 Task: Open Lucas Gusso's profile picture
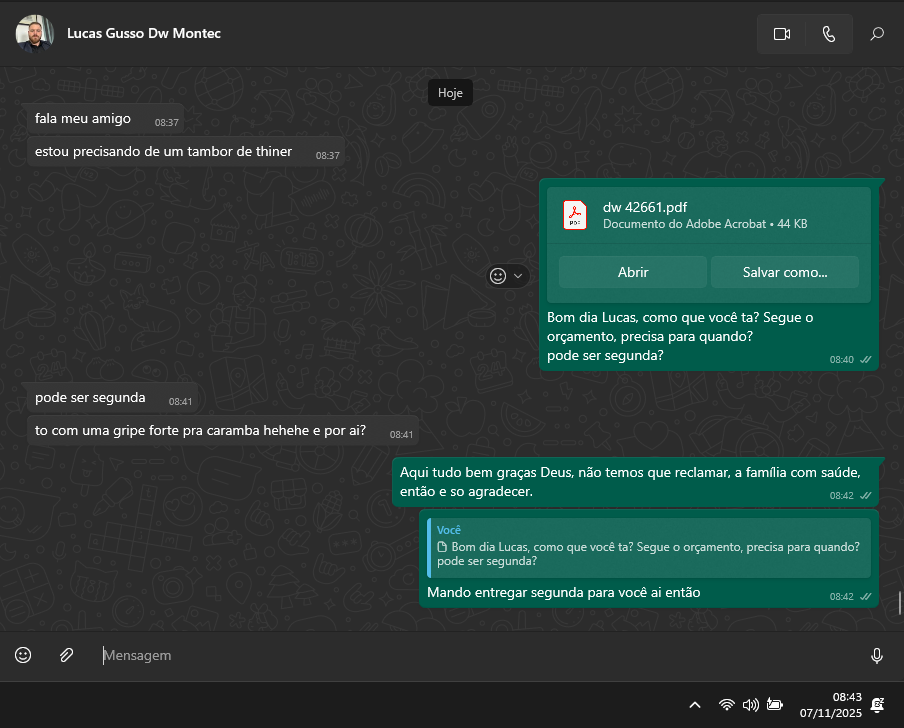click(35, 33)
